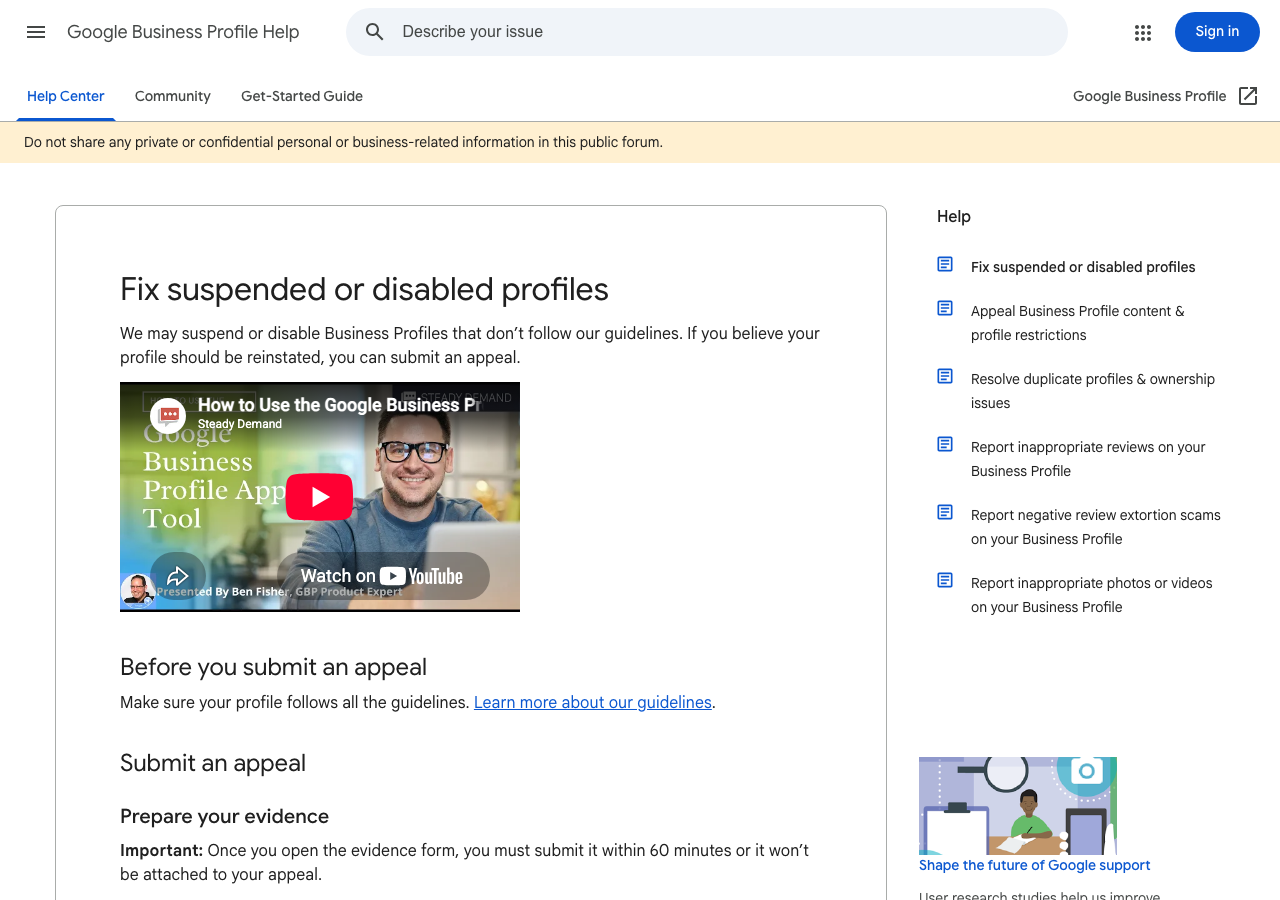Open the Get-Started Guide tab
This screenshot has height=900, width=1280.
[x=302, y=96]
